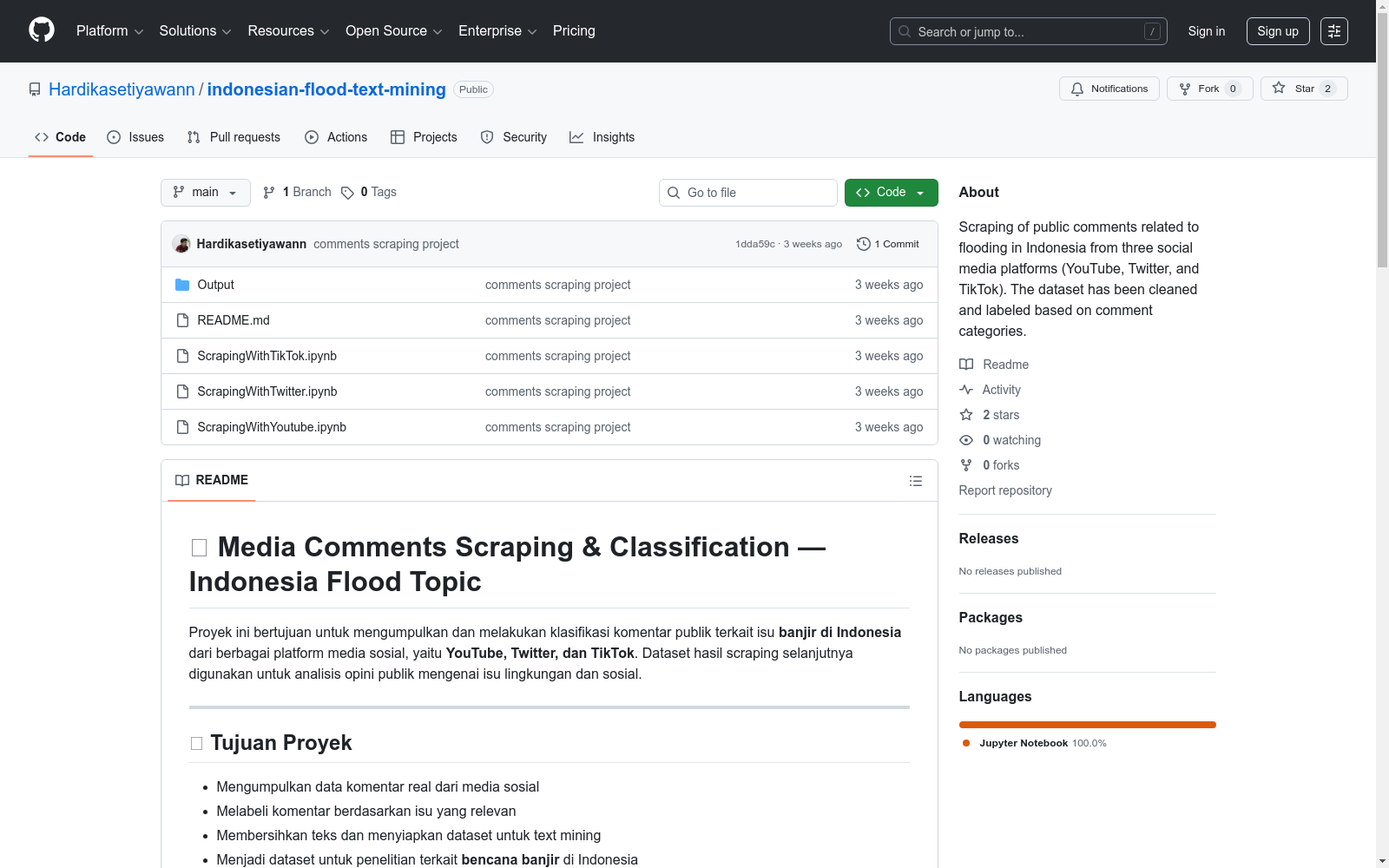Star this repository
The image size is (1389, 868).
(1304, 89)
